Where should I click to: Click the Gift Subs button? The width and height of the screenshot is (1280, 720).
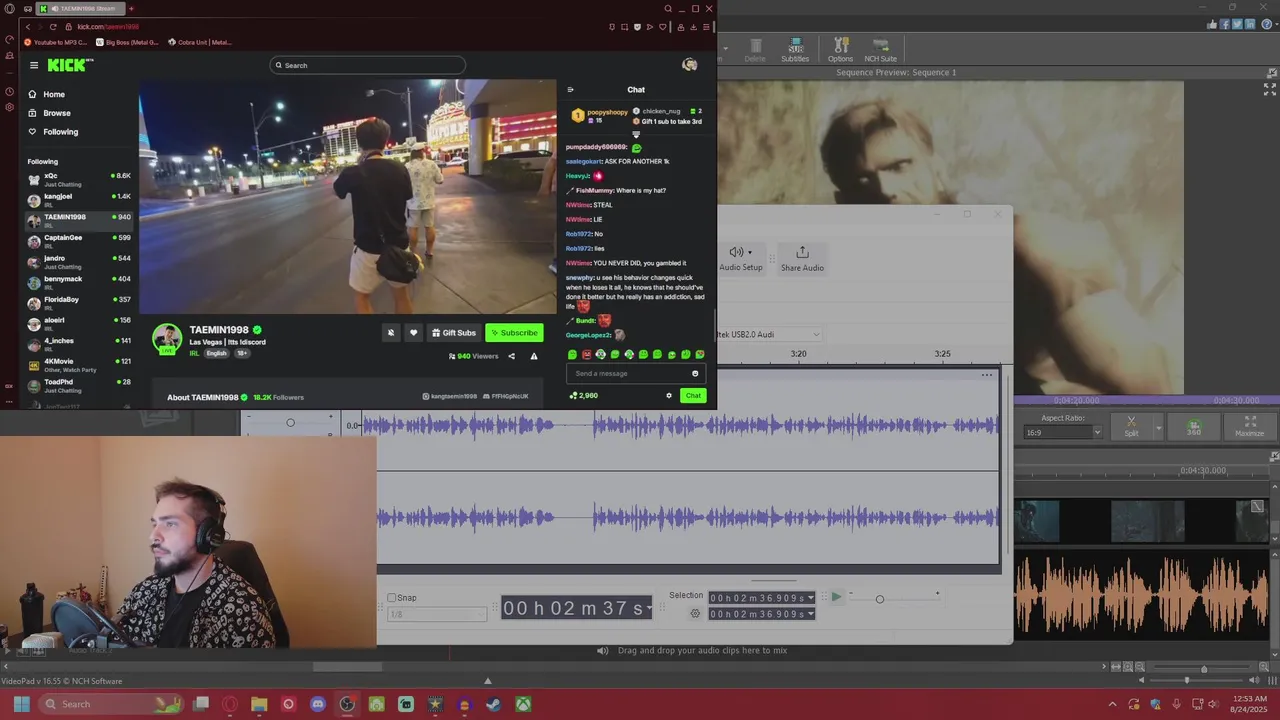[x=454, y=333]
